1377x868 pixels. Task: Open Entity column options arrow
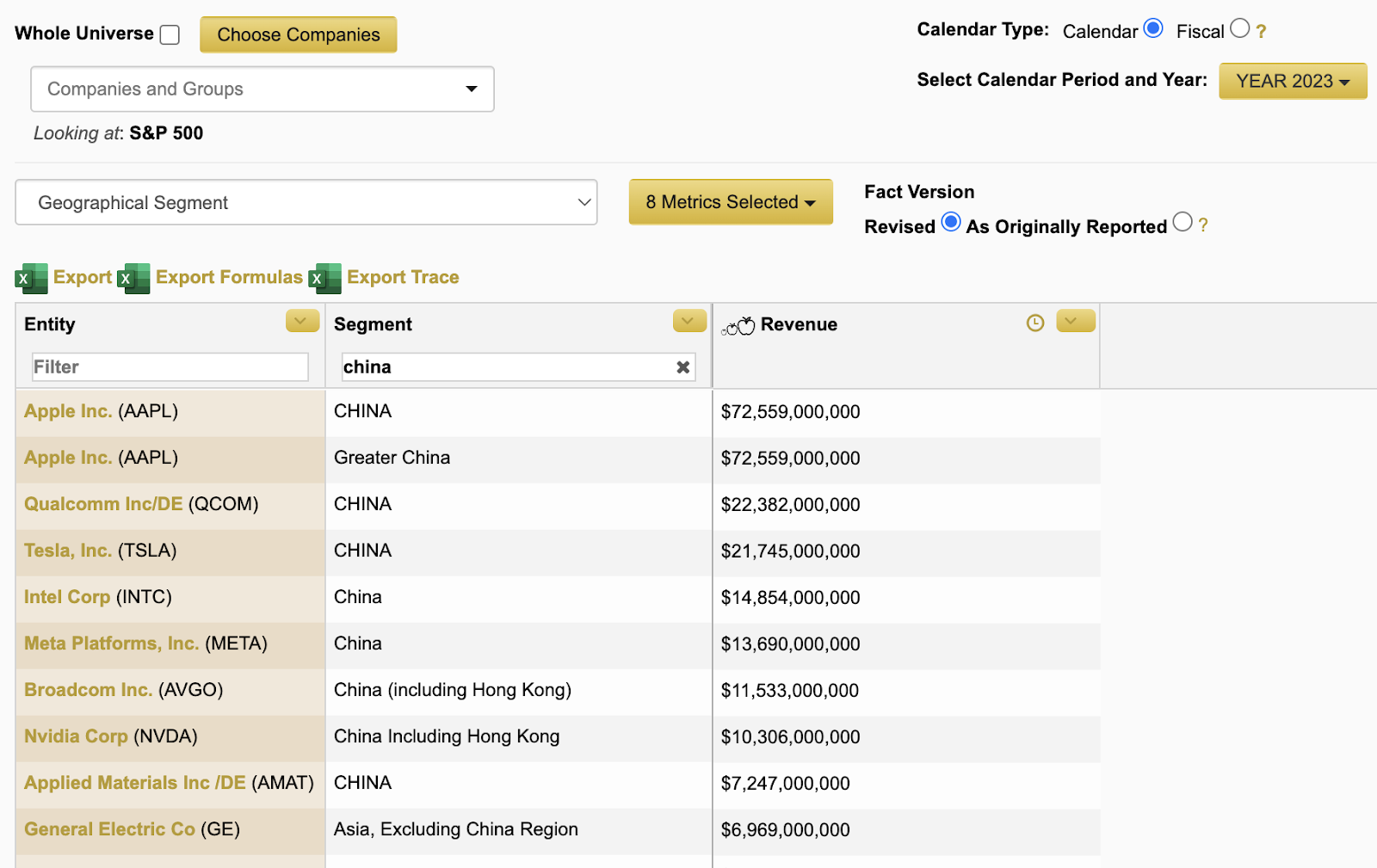(302, 321)
